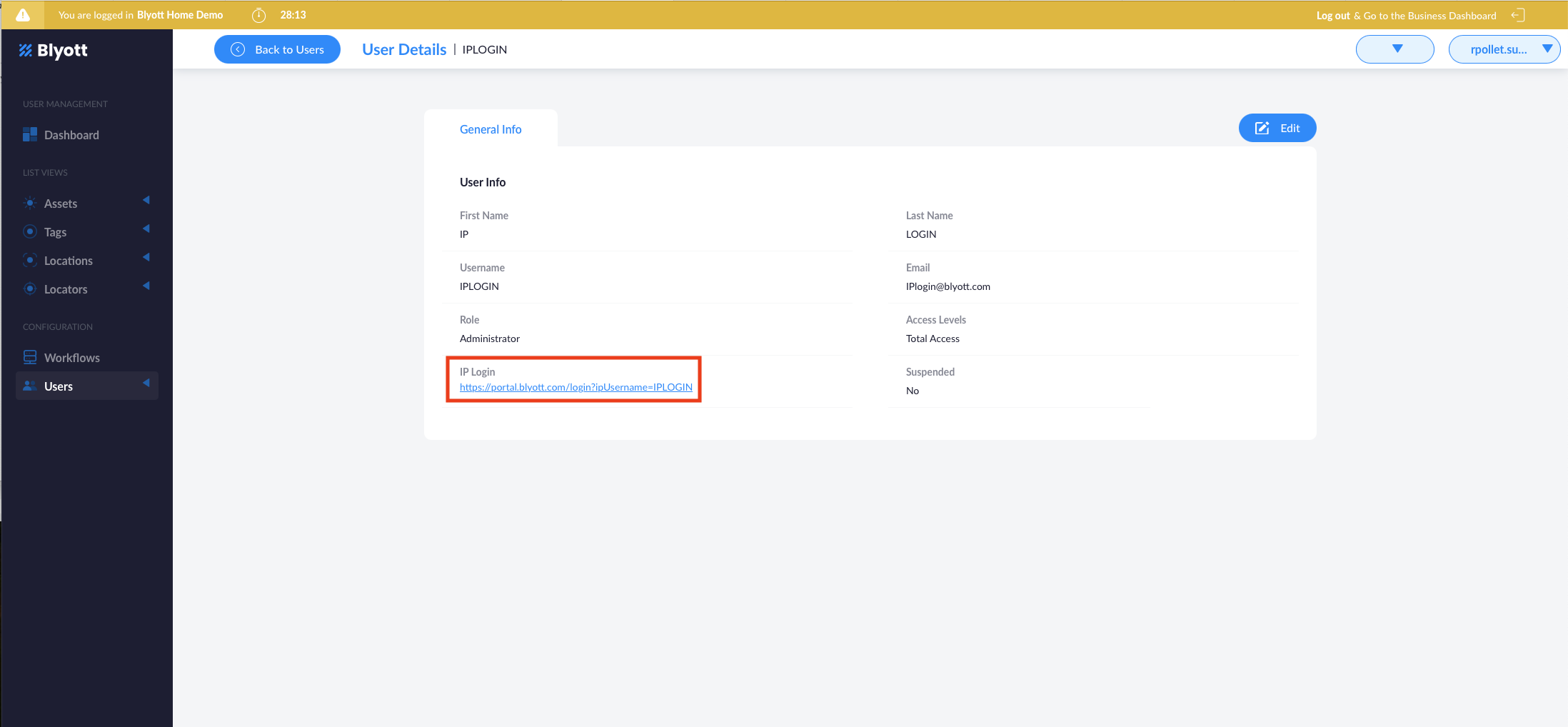Click the warning triangle icon in banner

click(x=23, y=15)
